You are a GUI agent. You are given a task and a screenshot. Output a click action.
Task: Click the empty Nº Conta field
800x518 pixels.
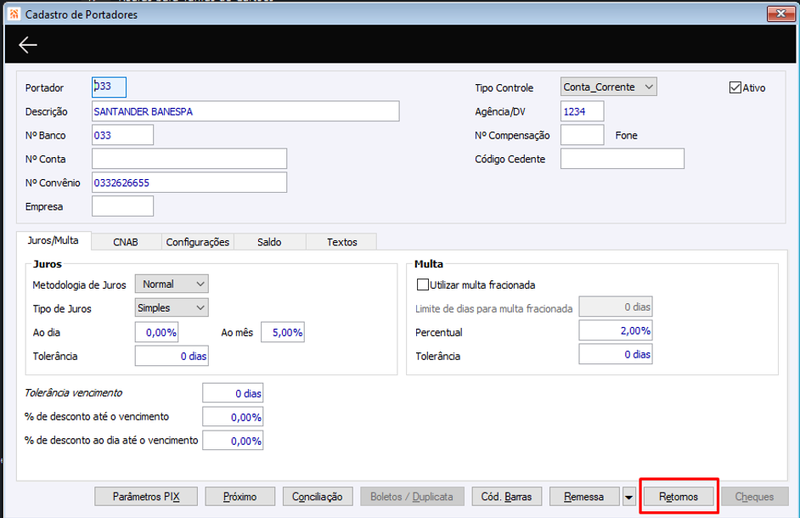[x=189, y=159]
